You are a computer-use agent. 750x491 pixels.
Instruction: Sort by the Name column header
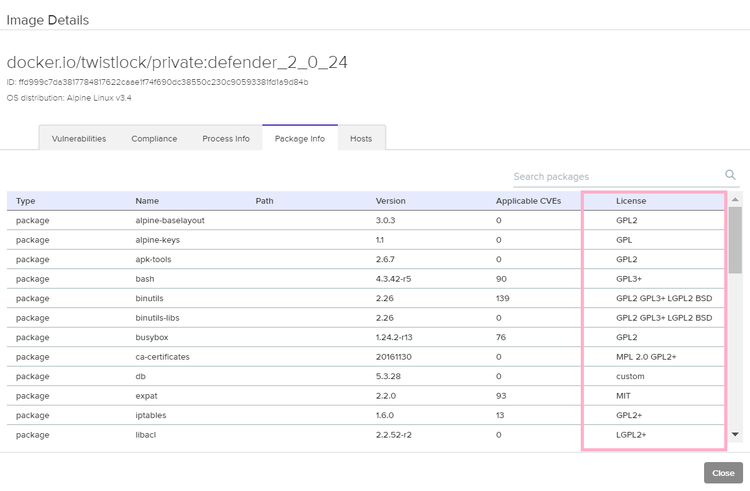coord(147,201)
